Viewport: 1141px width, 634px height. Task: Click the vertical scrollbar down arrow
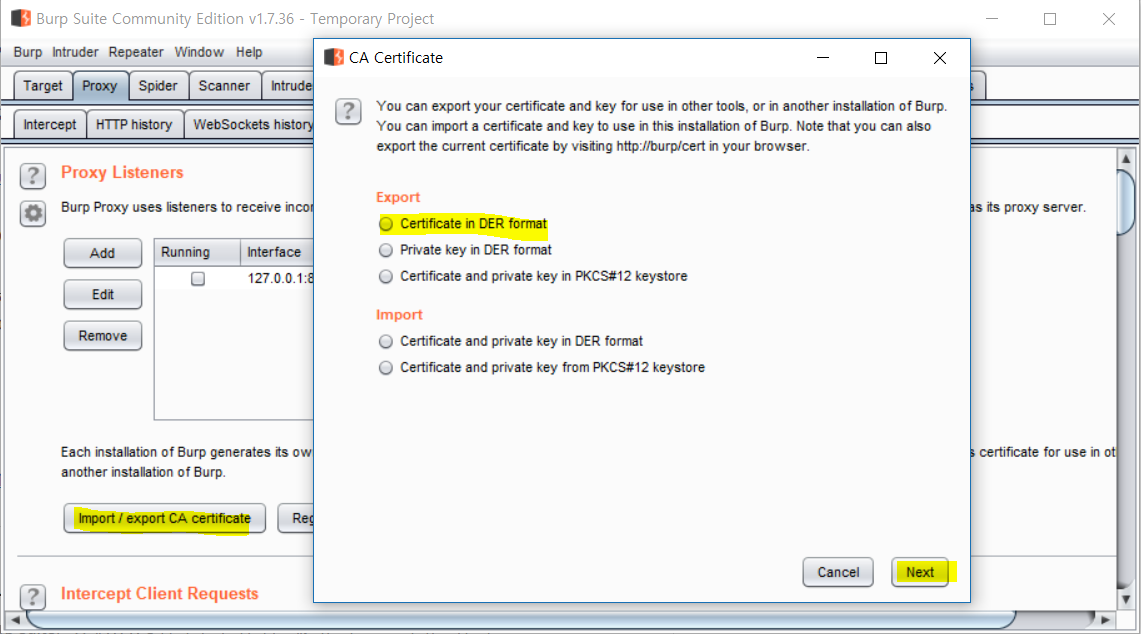(x=1126, y=600)
